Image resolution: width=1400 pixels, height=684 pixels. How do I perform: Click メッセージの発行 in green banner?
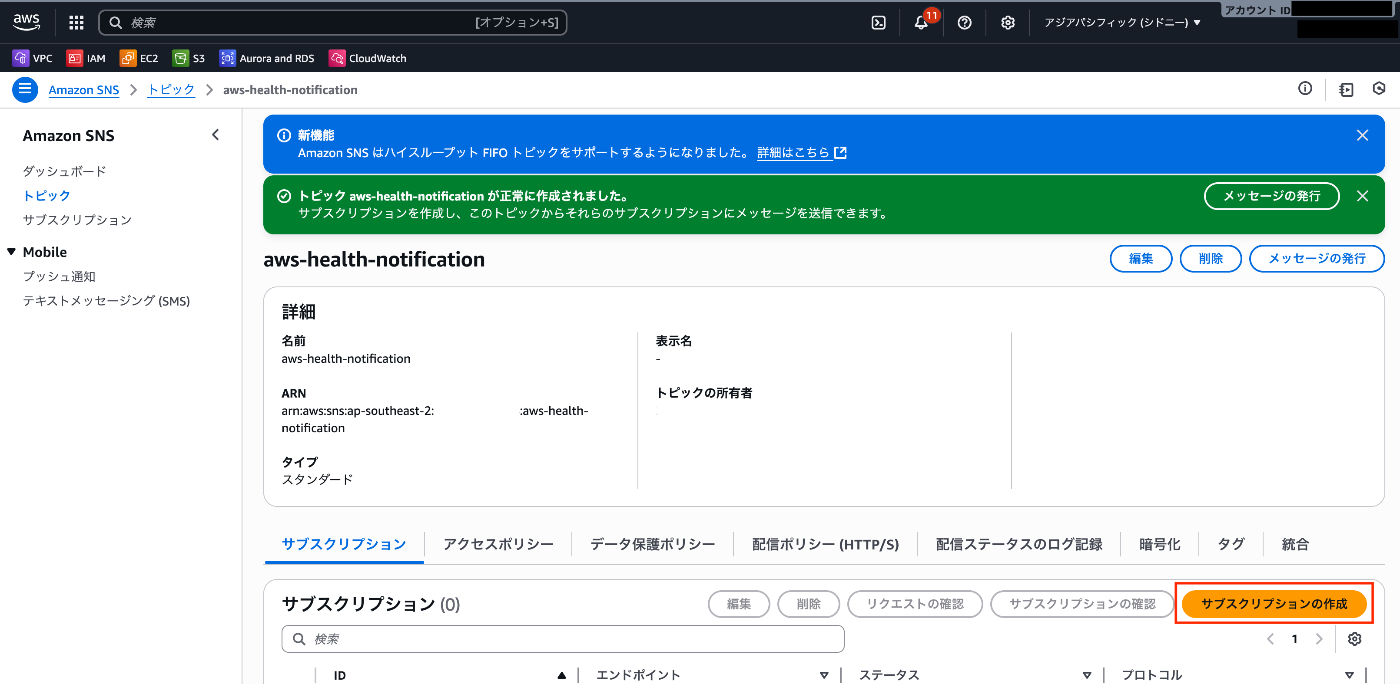pyautogui.click(x=1272, y=196)
